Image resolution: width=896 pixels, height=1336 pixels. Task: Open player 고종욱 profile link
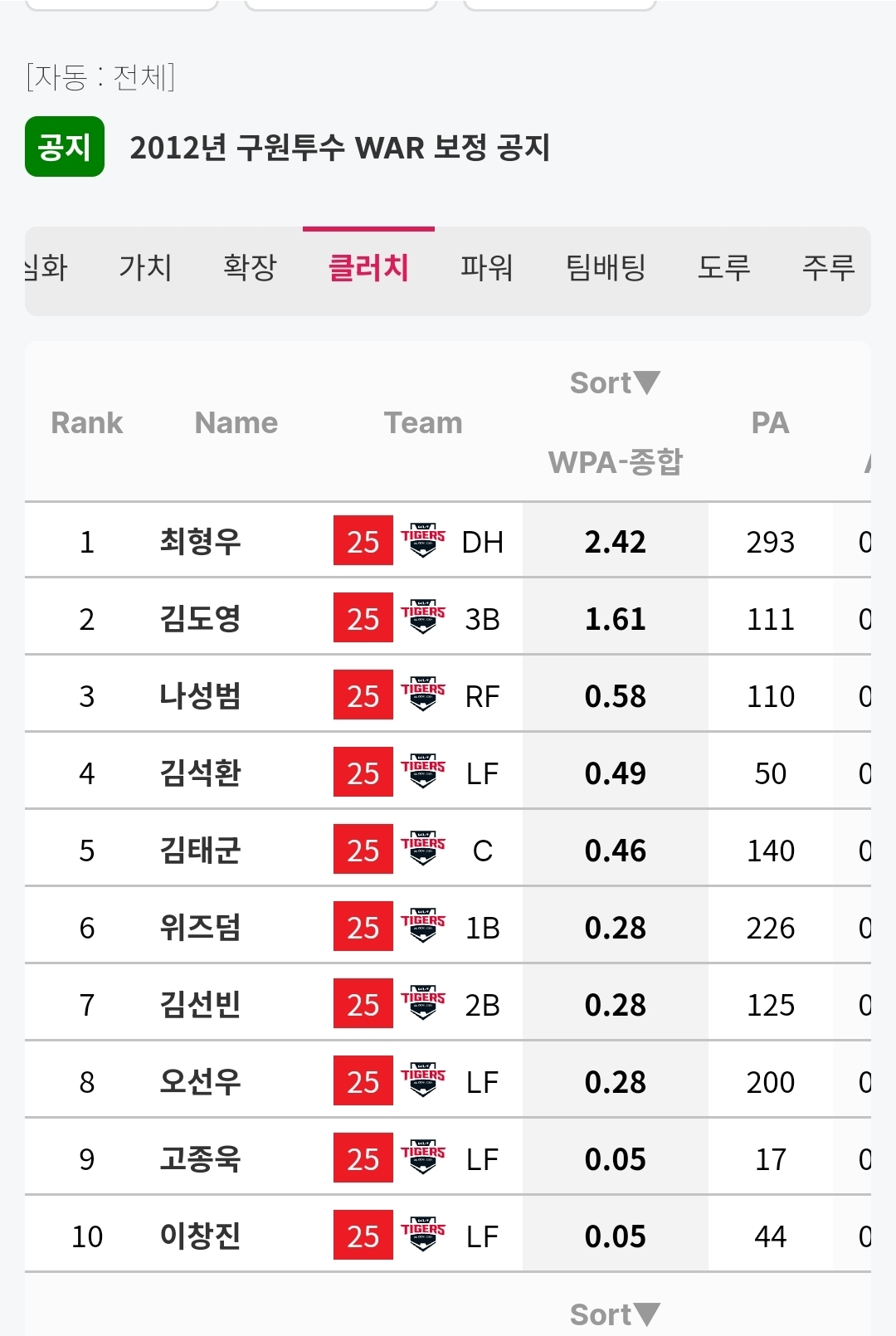point(200,1158)
